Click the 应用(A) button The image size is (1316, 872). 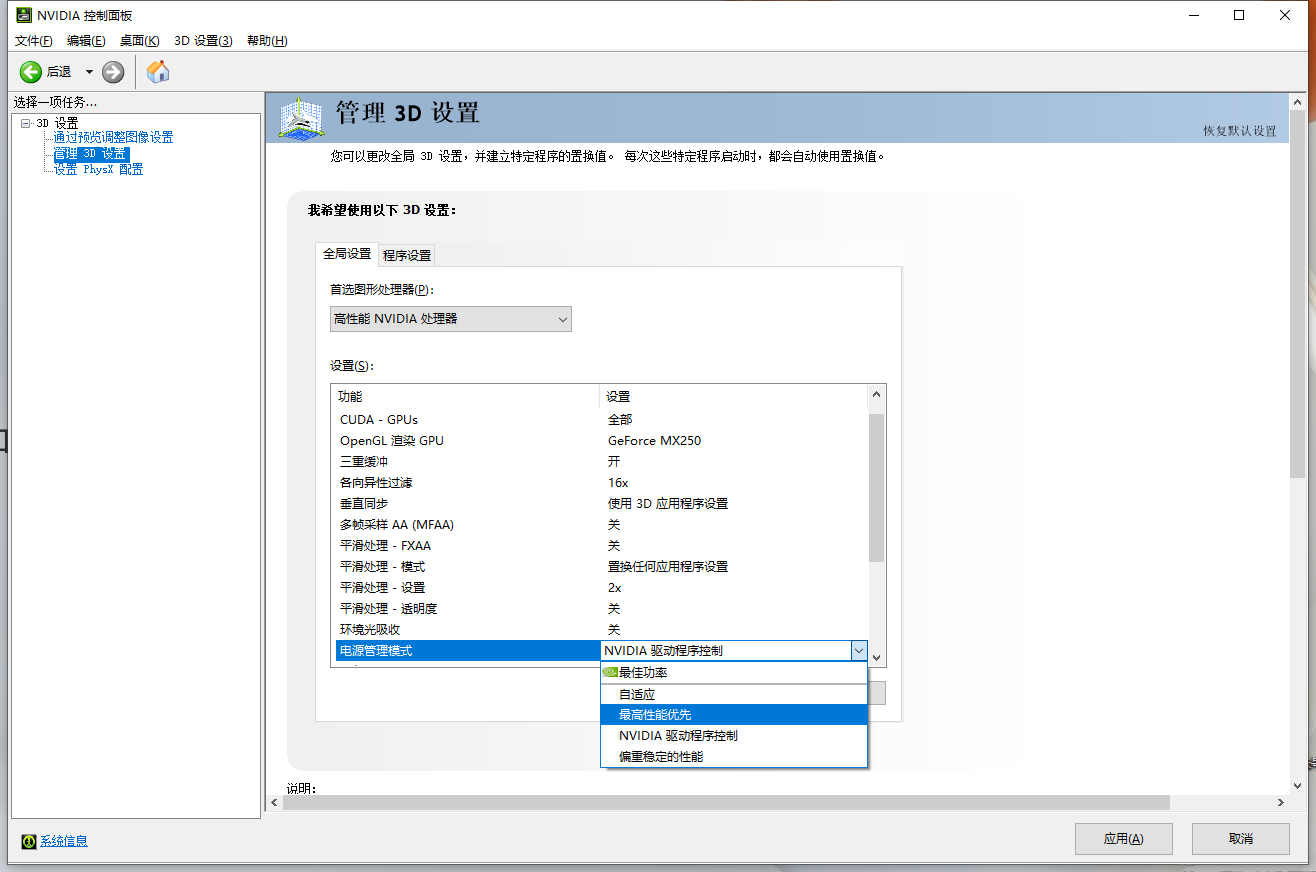1124,839
